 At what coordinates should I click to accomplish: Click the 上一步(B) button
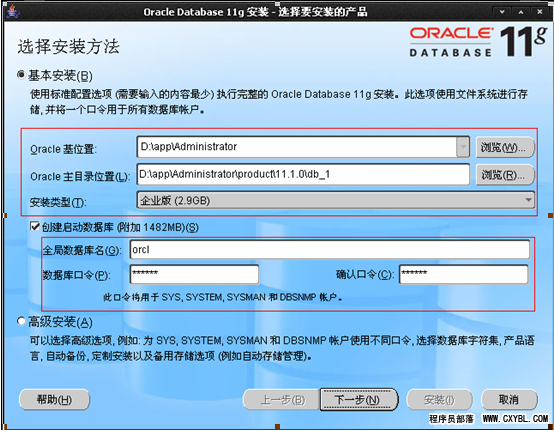pos(281,400)
